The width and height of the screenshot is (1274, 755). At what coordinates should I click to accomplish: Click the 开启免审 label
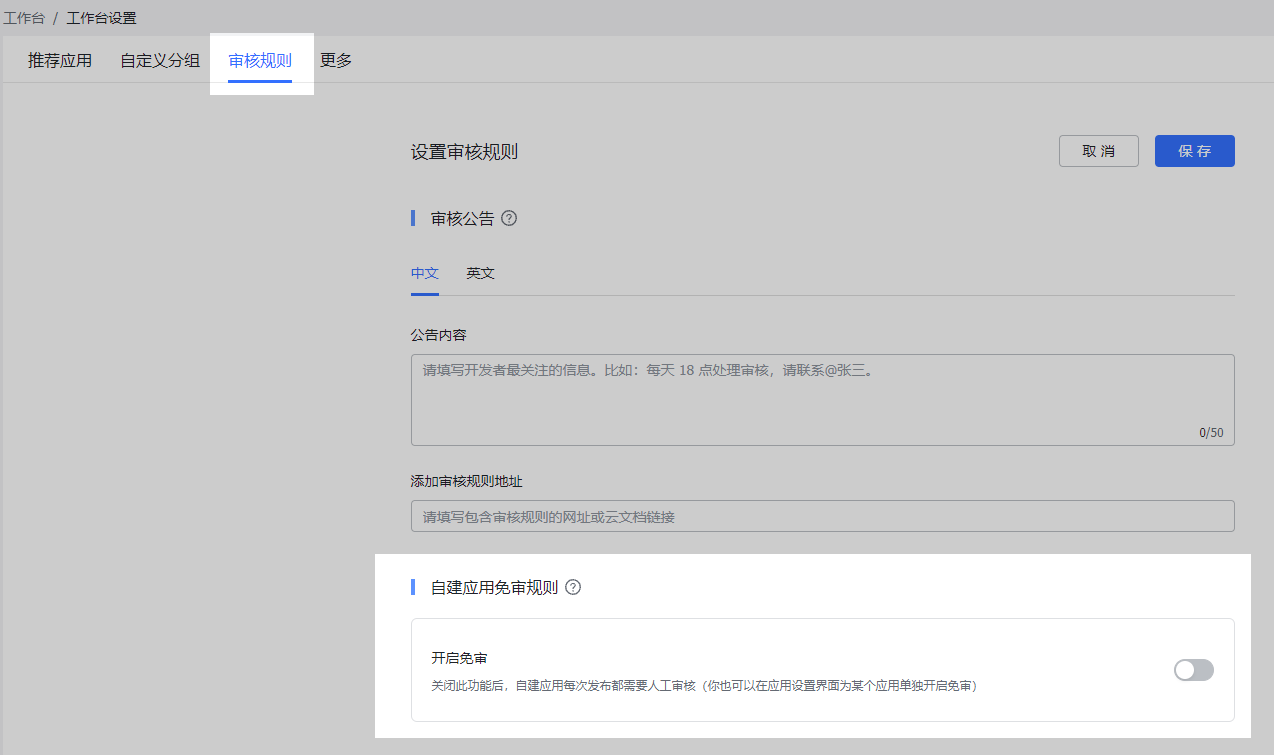[459, 658]
